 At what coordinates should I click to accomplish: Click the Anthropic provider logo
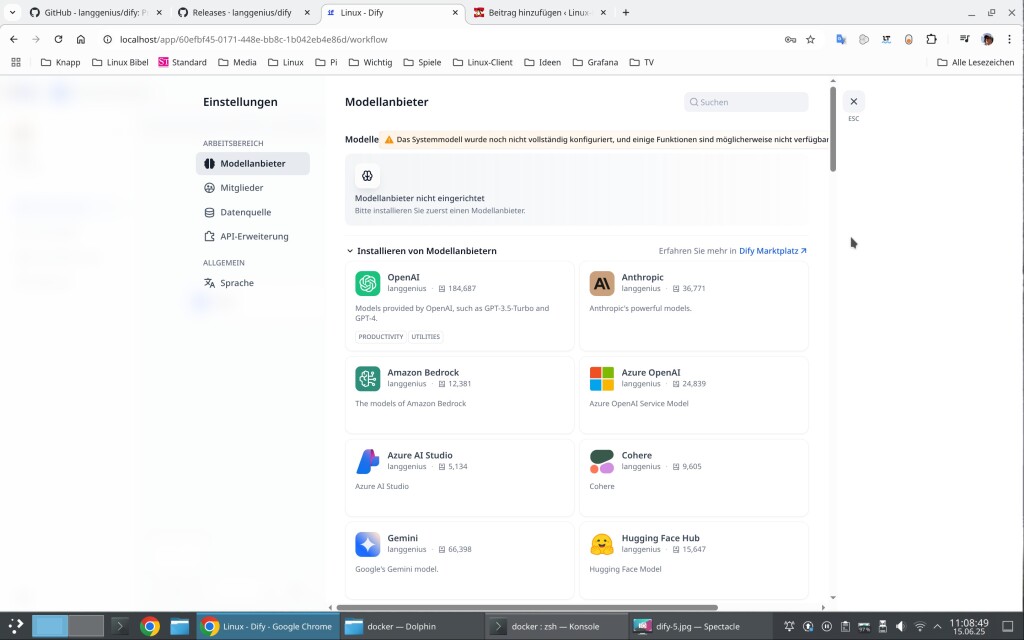601,283
